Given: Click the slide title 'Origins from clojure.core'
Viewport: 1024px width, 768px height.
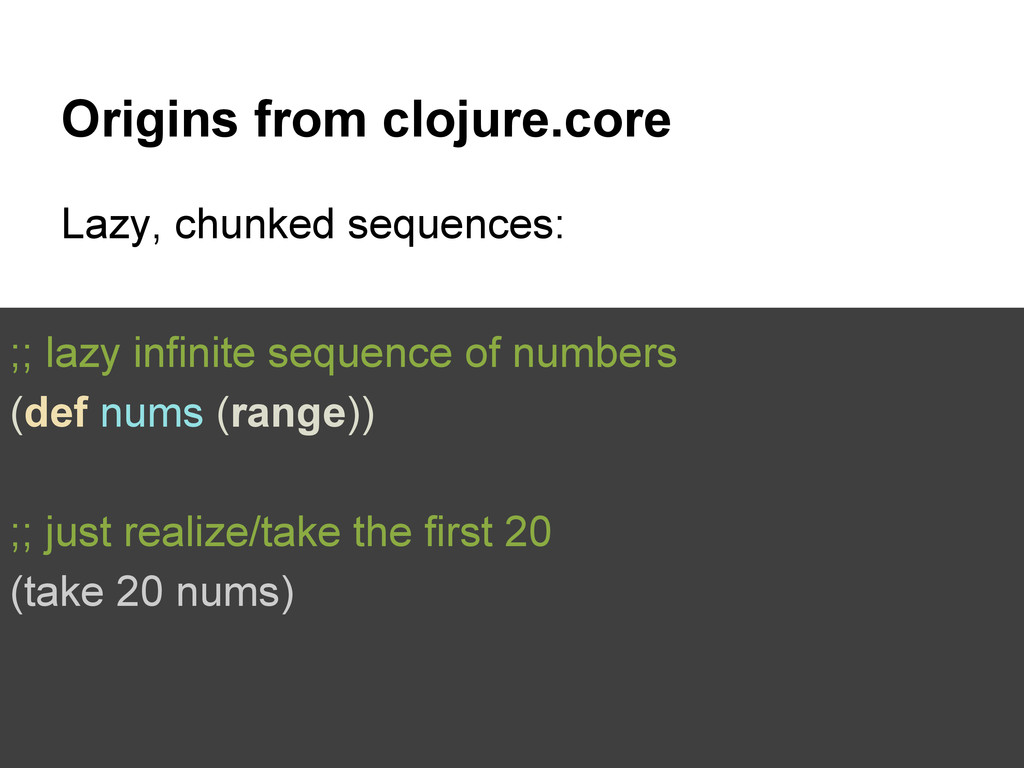Looking at the screenshot, I should [366, 121].
